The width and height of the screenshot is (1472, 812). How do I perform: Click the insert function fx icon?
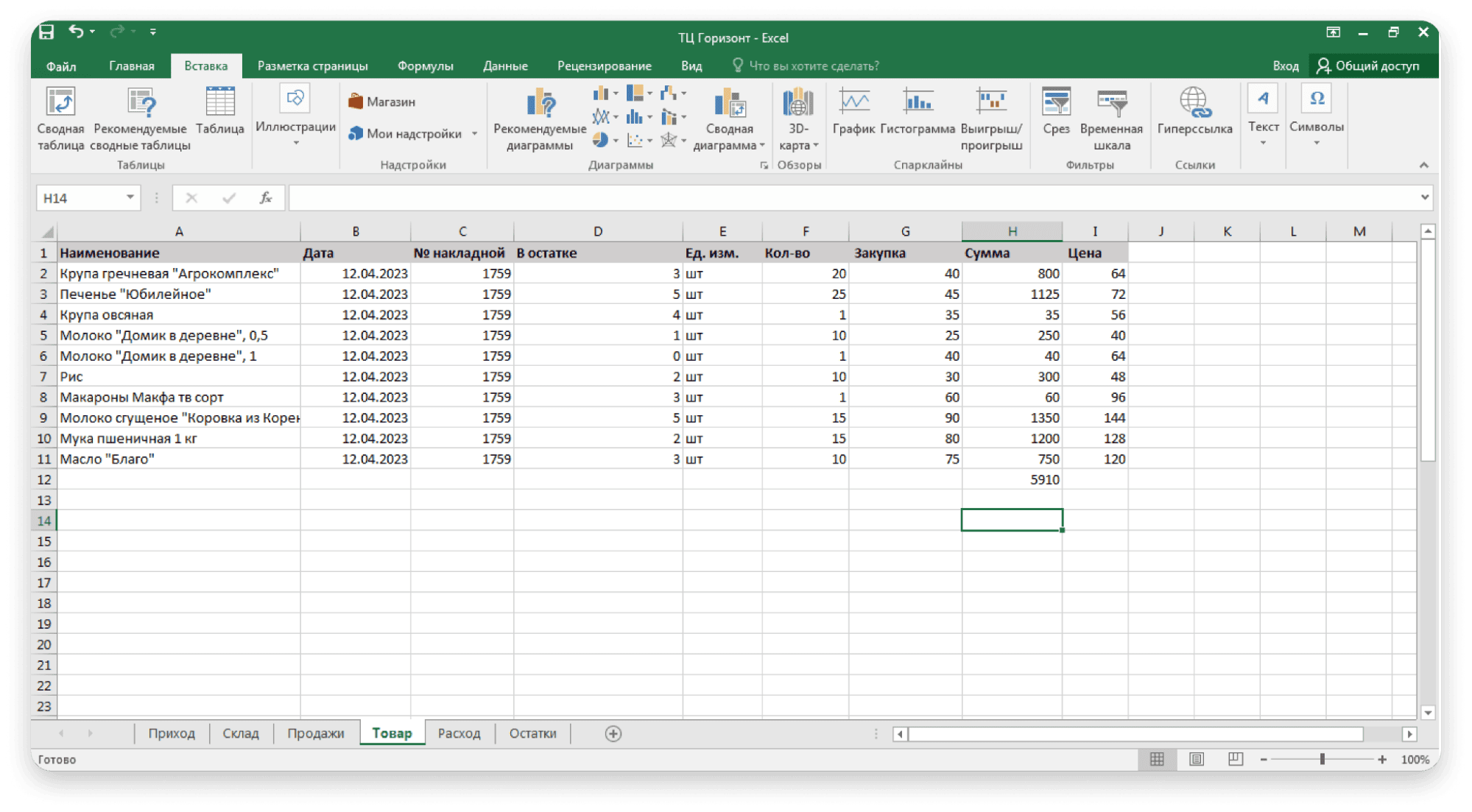(266, 198)
